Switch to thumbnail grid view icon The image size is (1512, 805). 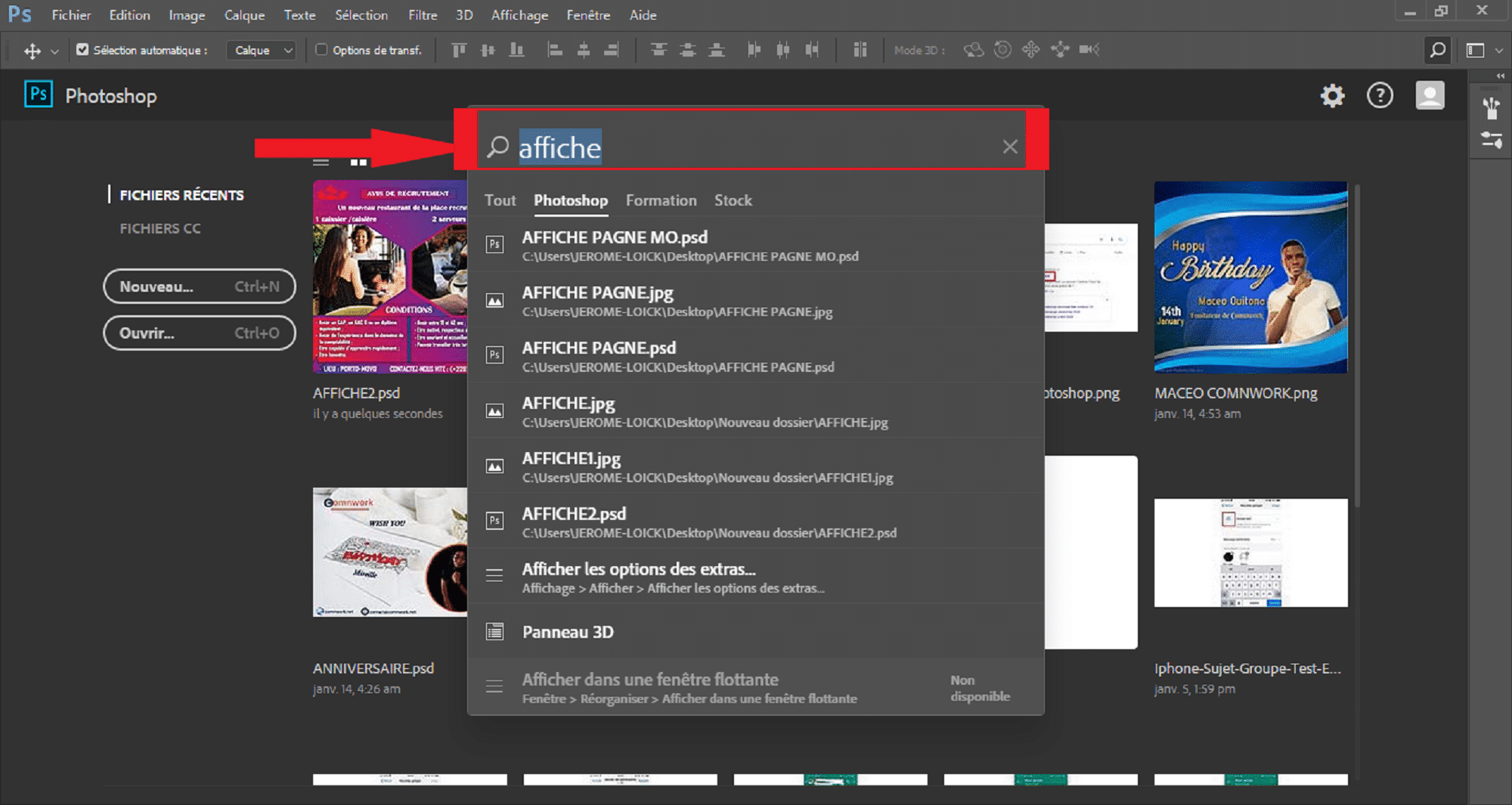(x=358, y=163)
